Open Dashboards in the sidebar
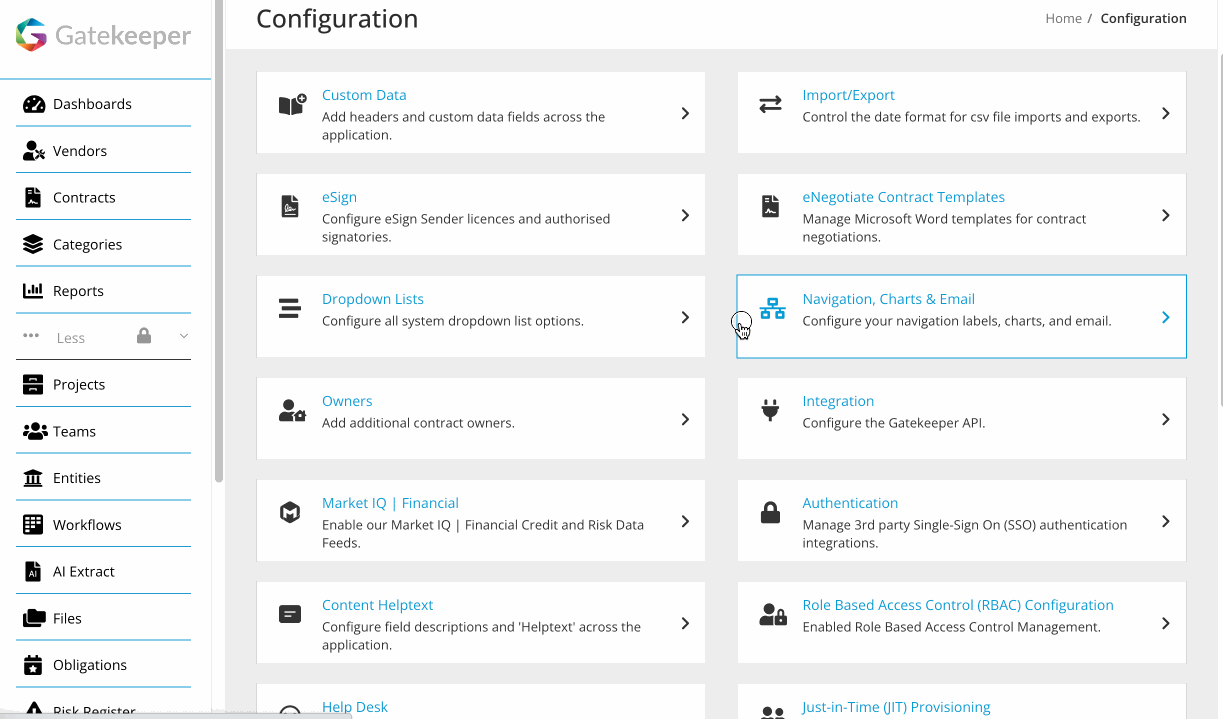 click(92, 104)
